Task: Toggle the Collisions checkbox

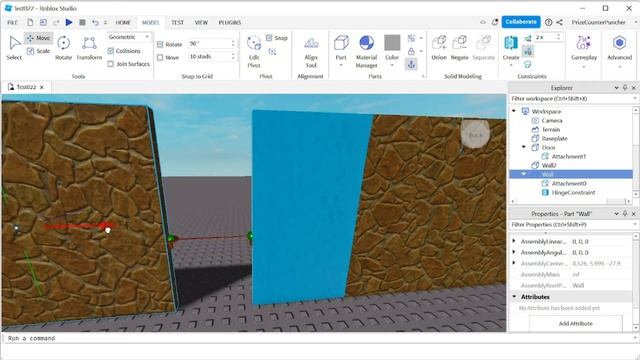Action: (111, 51)
